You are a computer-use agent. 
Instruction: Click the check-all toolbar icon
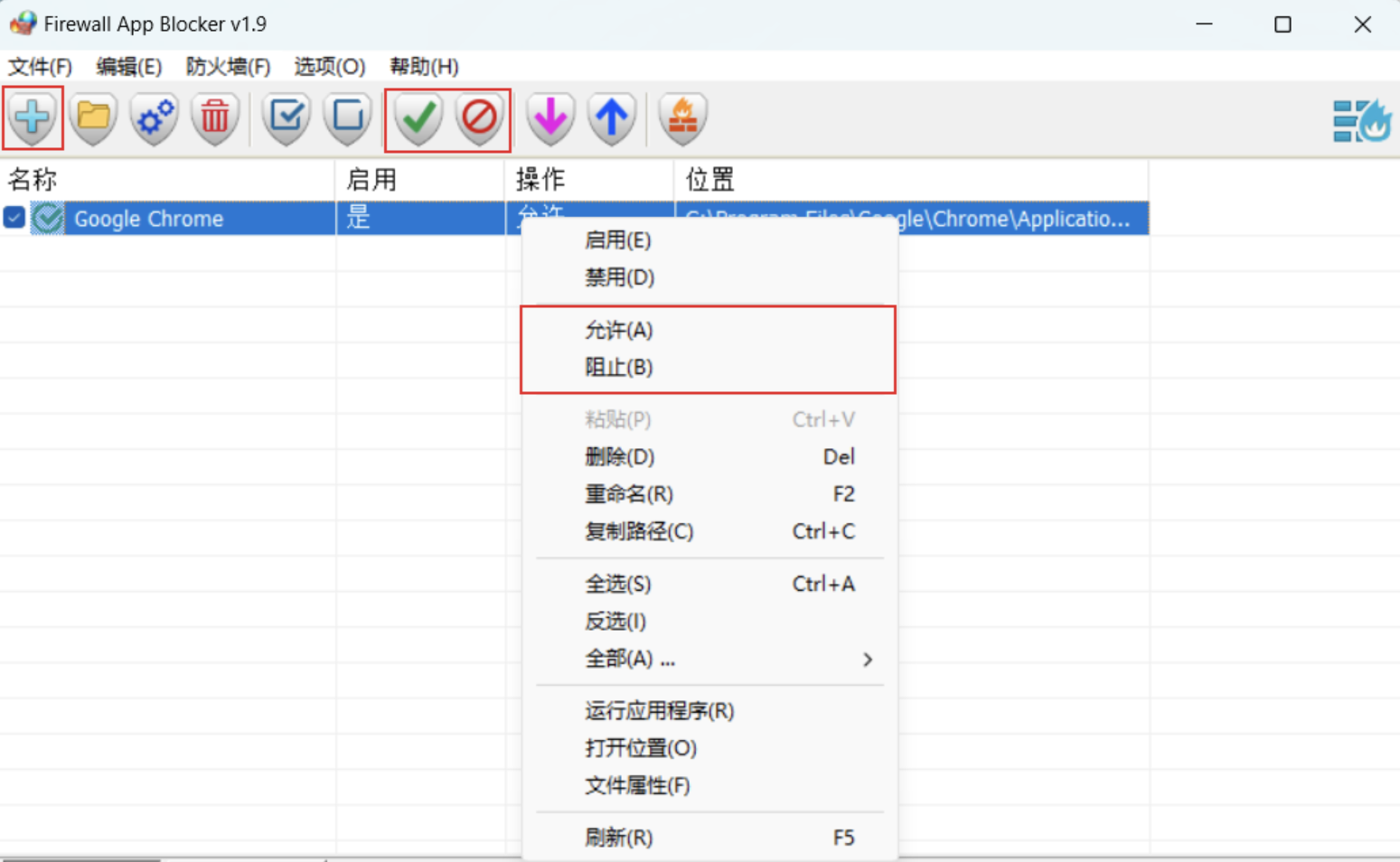pos(286,118)
